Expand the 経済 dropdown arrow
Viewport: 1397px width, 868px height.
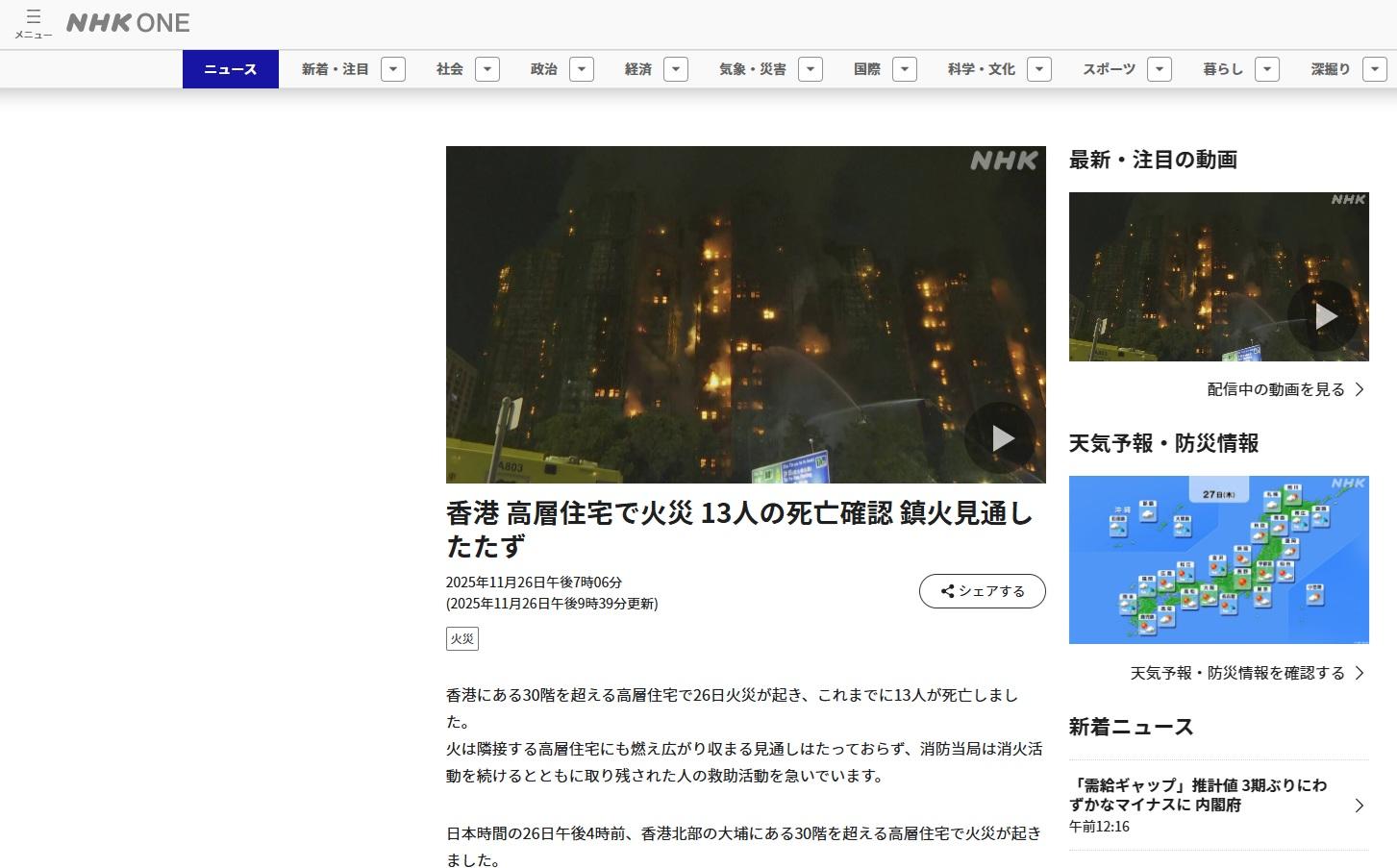pos(676,69)
